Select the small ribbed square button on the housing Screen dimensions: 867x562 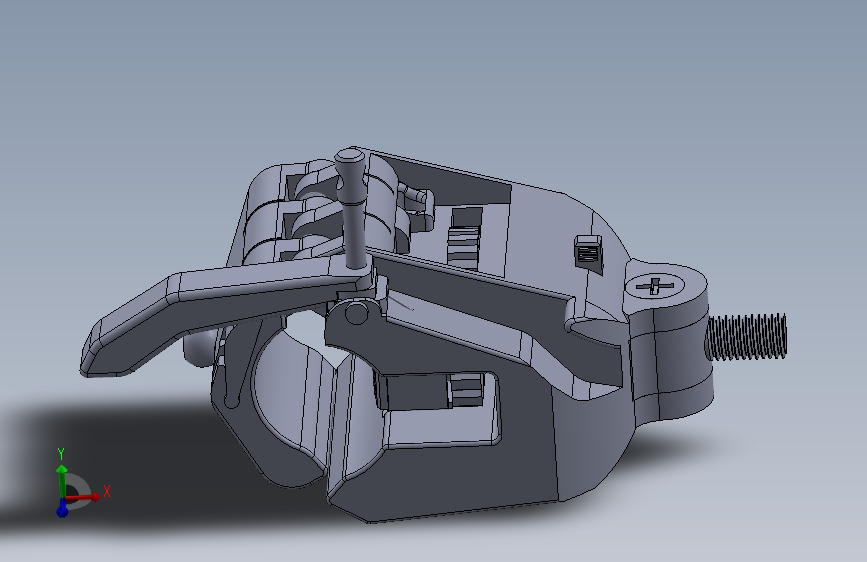point(588,252)
